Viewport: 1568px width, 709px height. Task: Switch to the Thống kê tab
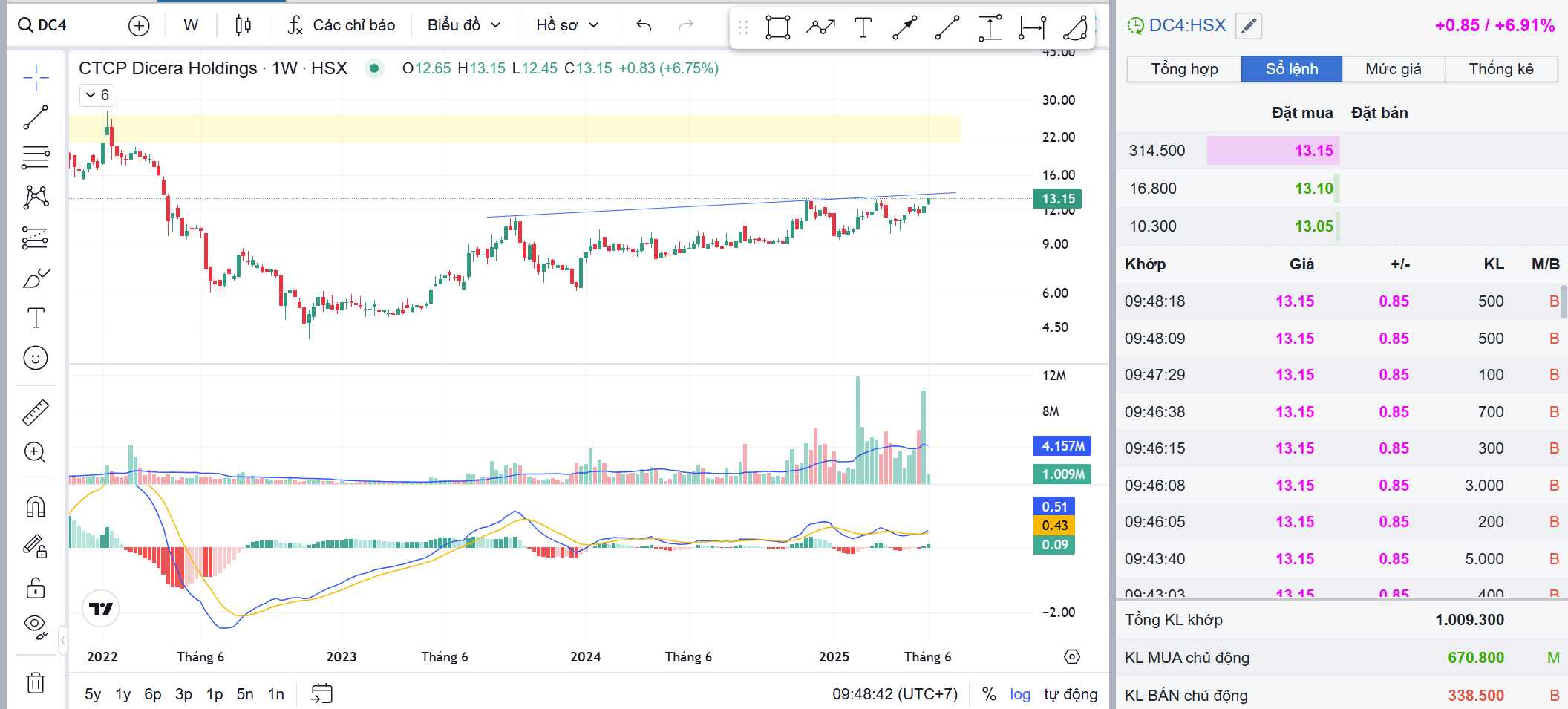(1500, 69)
